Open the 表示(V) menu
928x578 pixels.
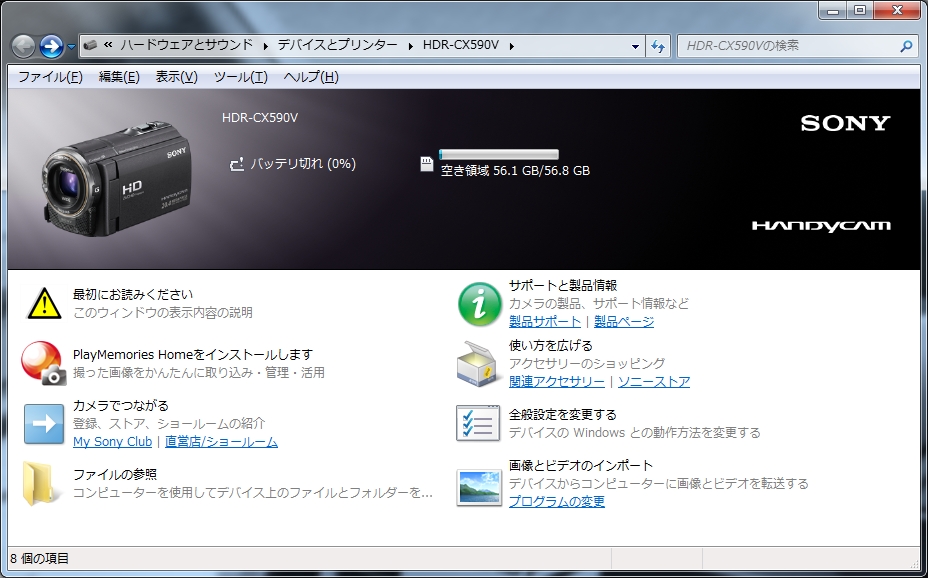pyautogui.click(x=176, y=77)
